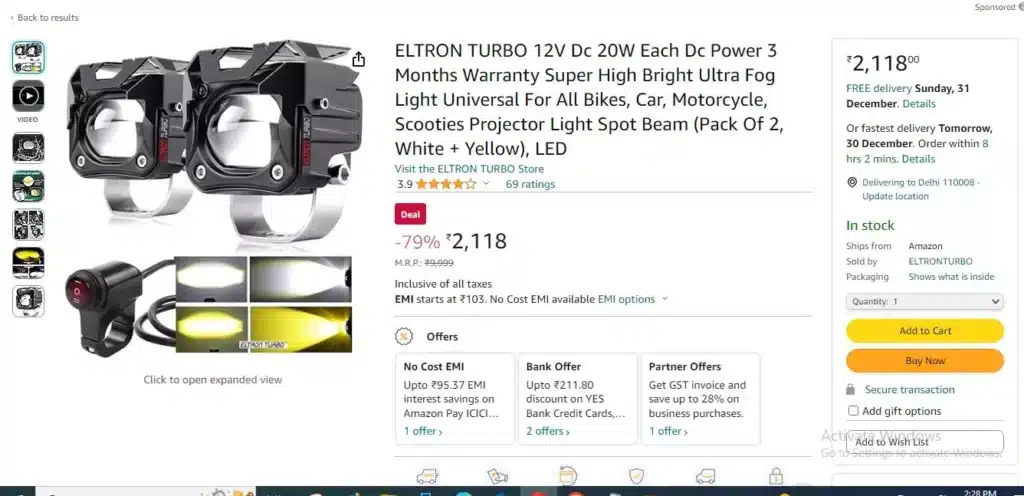Tick the Add gift options checkbox

click(x=853, y=411)
